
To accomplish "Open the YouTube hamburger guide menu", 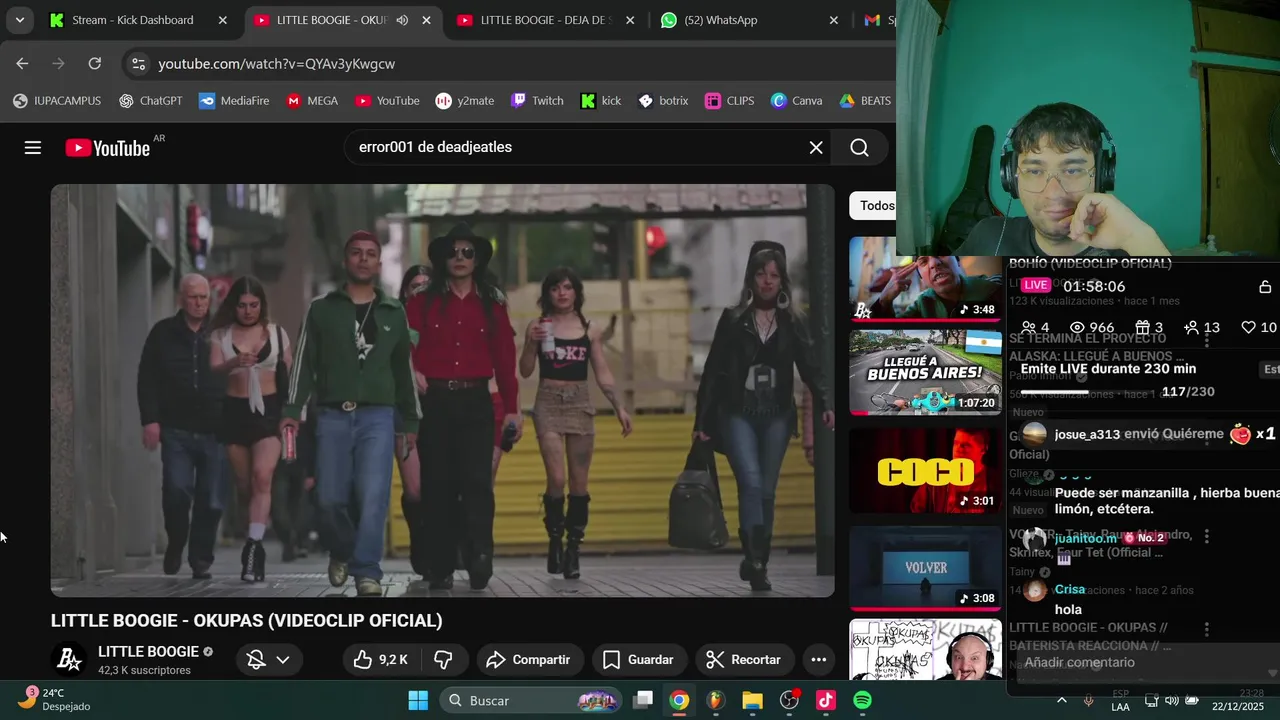I will click(x=33, y=148).
